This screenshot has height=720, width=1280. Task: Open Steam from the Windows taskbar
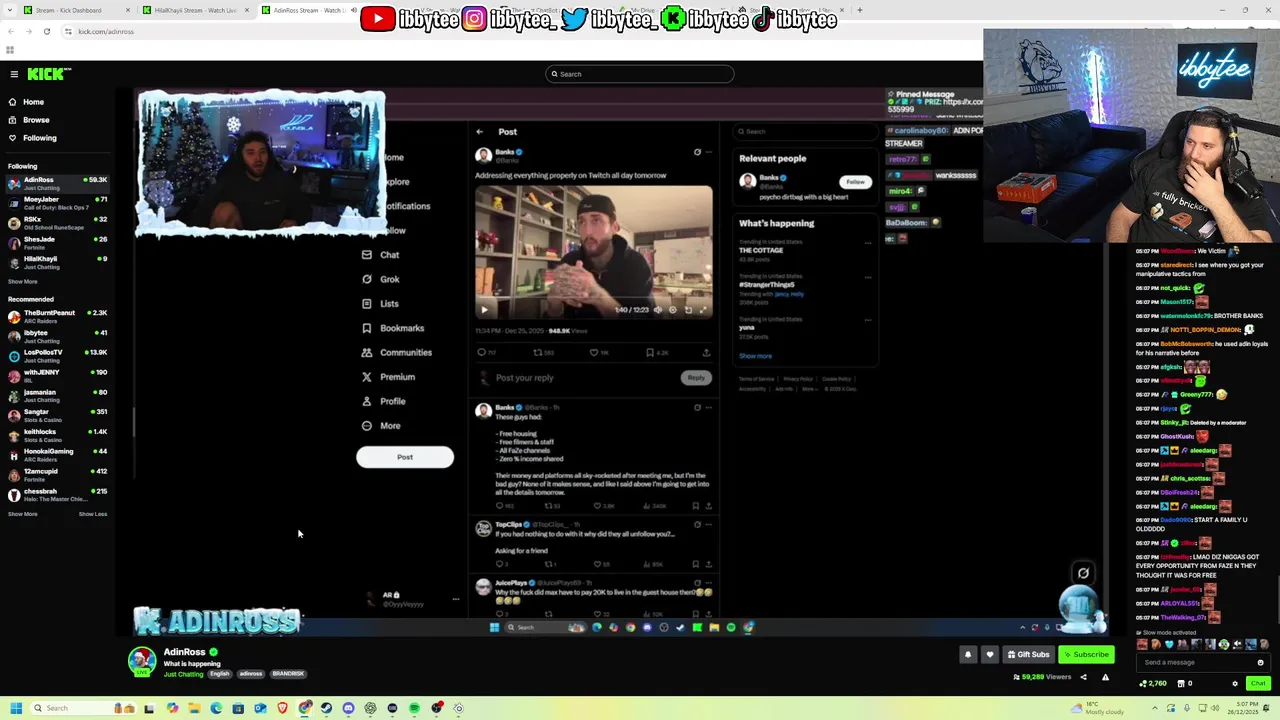pos(326,708)
